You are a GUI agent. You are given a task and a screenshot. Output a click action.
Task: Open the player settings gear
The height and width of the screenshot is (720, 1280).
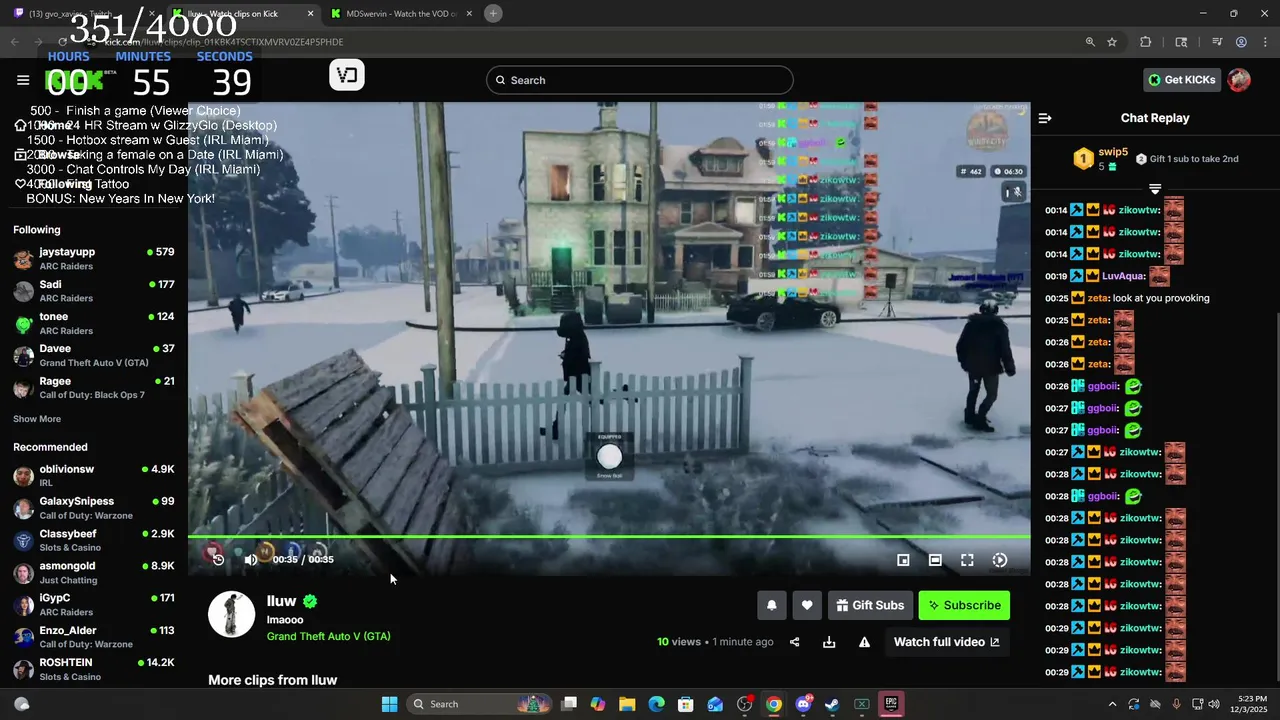pyautogui.click(x=999, y=560)
